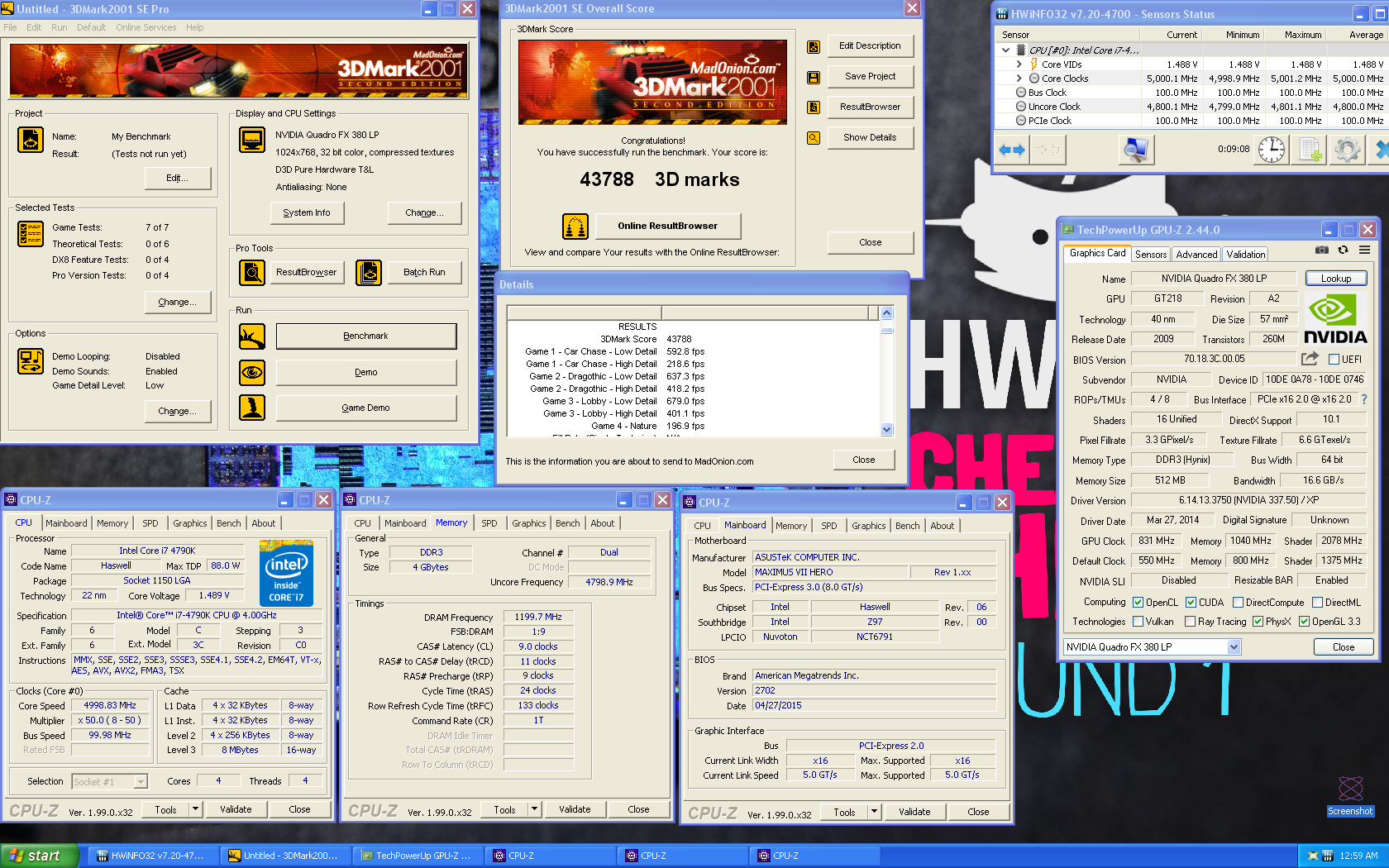The height and width of the screenshot is (868, 1389).
Task: Click GPU-Z BIOS export share icon
Action: tap(1310, 359)
